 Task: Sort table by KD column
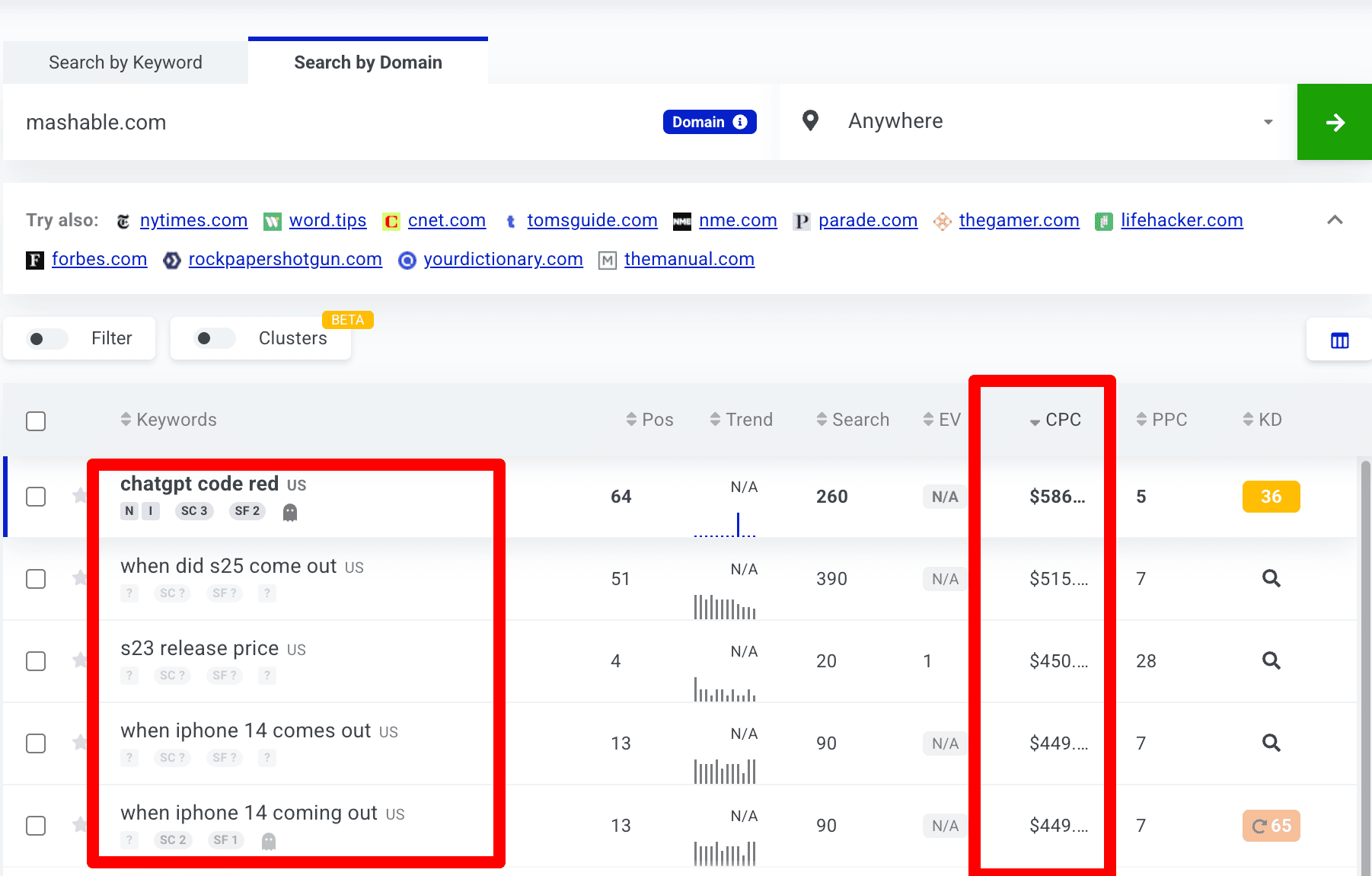[x=1262, y=420]
